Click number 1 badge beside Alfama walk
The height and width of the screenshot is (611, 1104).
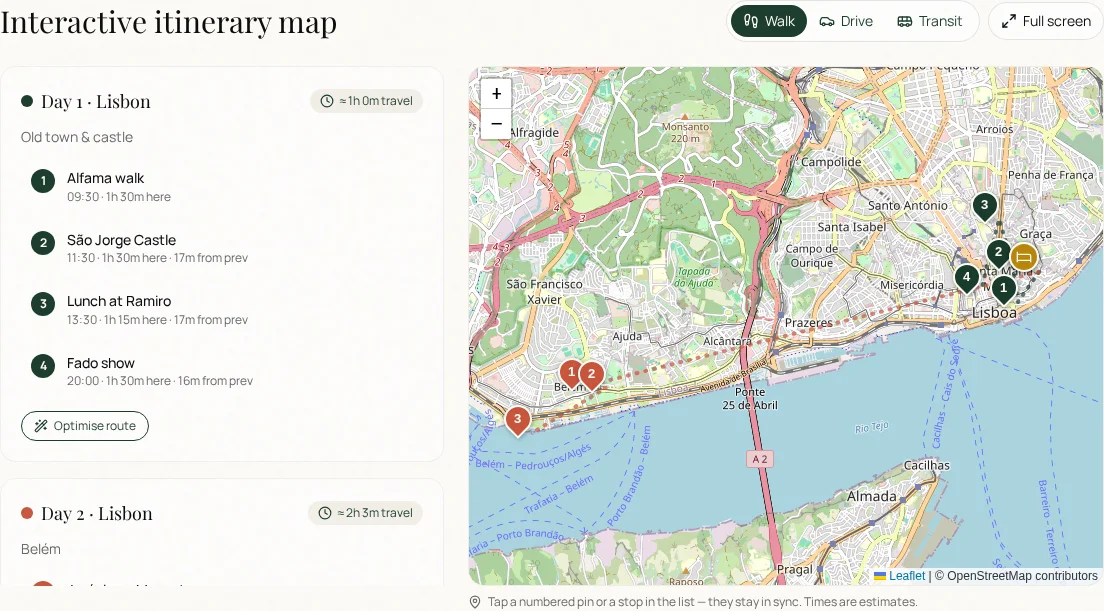tap(43, 181)
